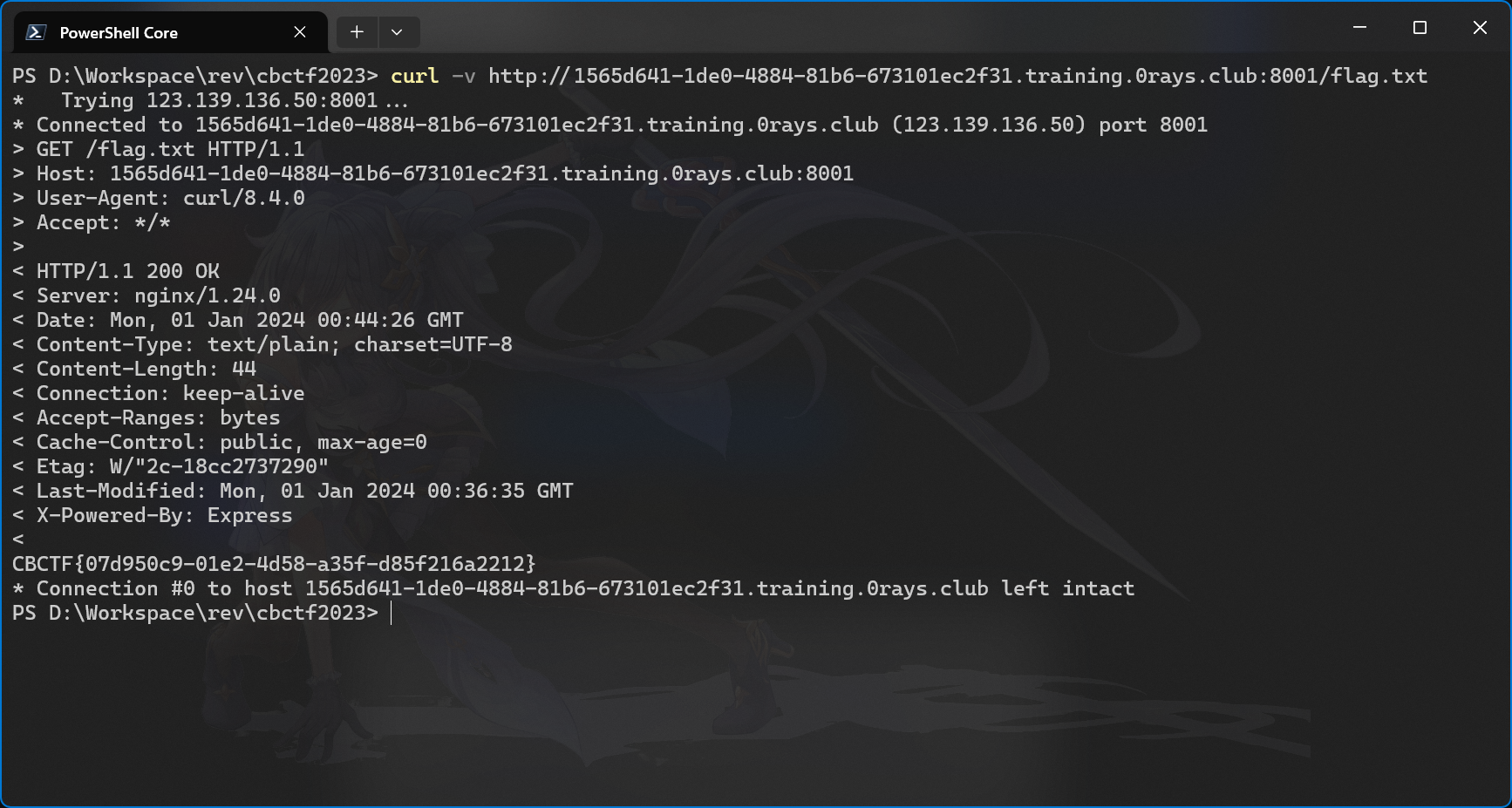Close the PowerShell Core tab
This screenshot has height=808, width=1512.
click(300, 32)
